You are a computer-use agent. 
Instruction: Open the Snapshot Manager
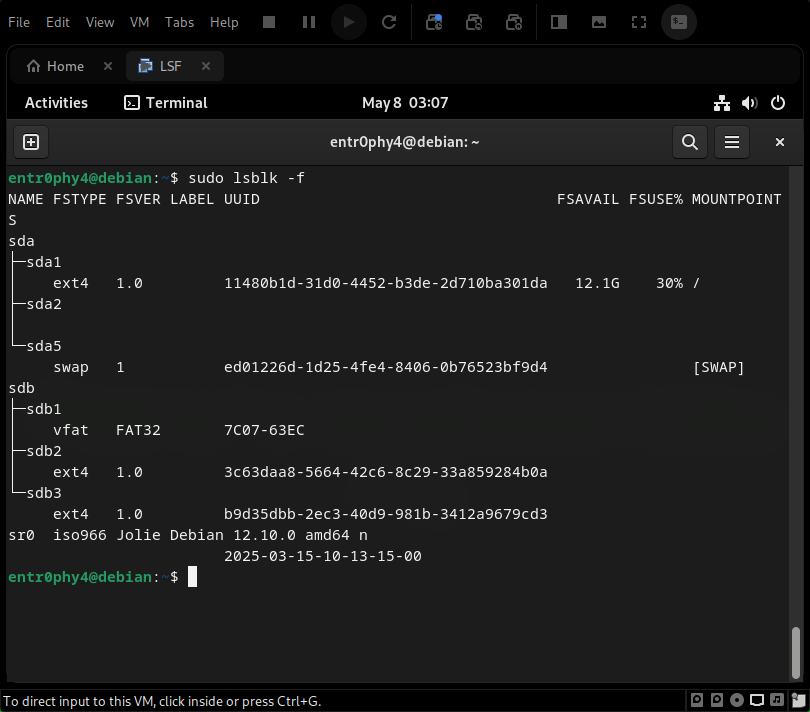pos(514,22)
